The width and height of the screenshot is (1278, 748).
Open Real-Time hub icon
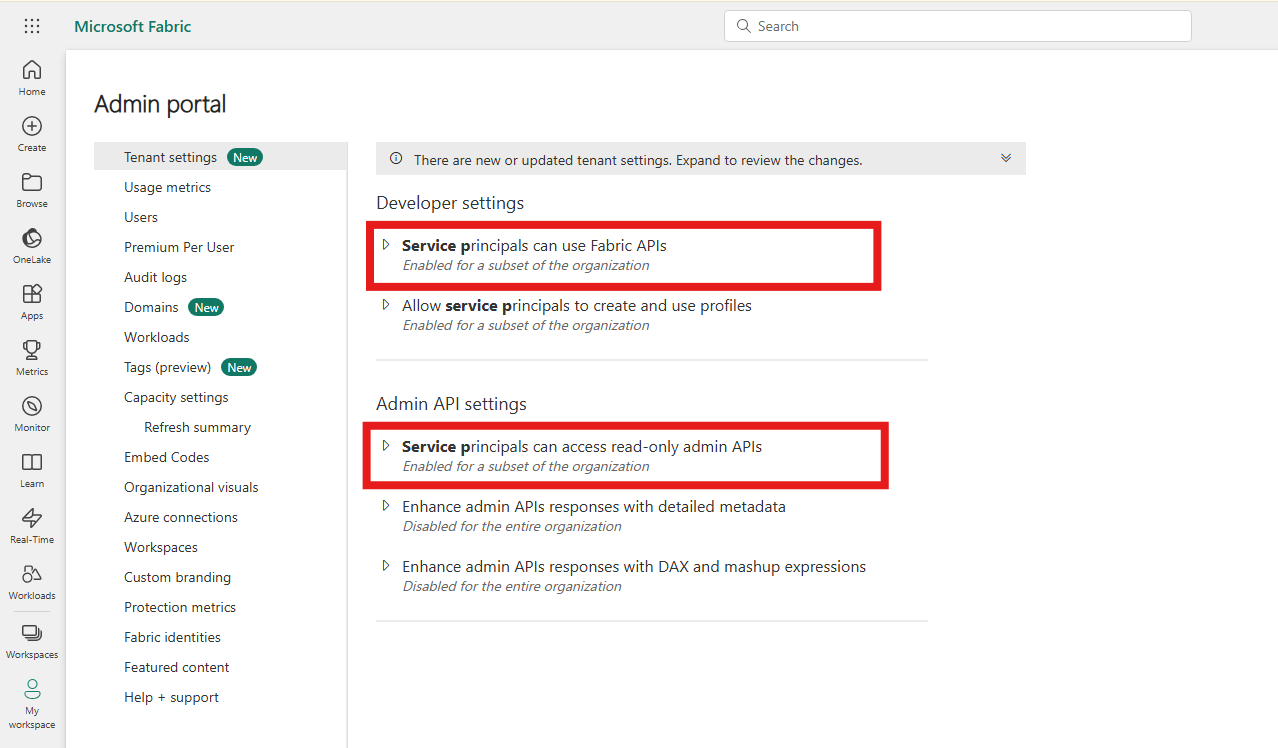tap(32, 526)
